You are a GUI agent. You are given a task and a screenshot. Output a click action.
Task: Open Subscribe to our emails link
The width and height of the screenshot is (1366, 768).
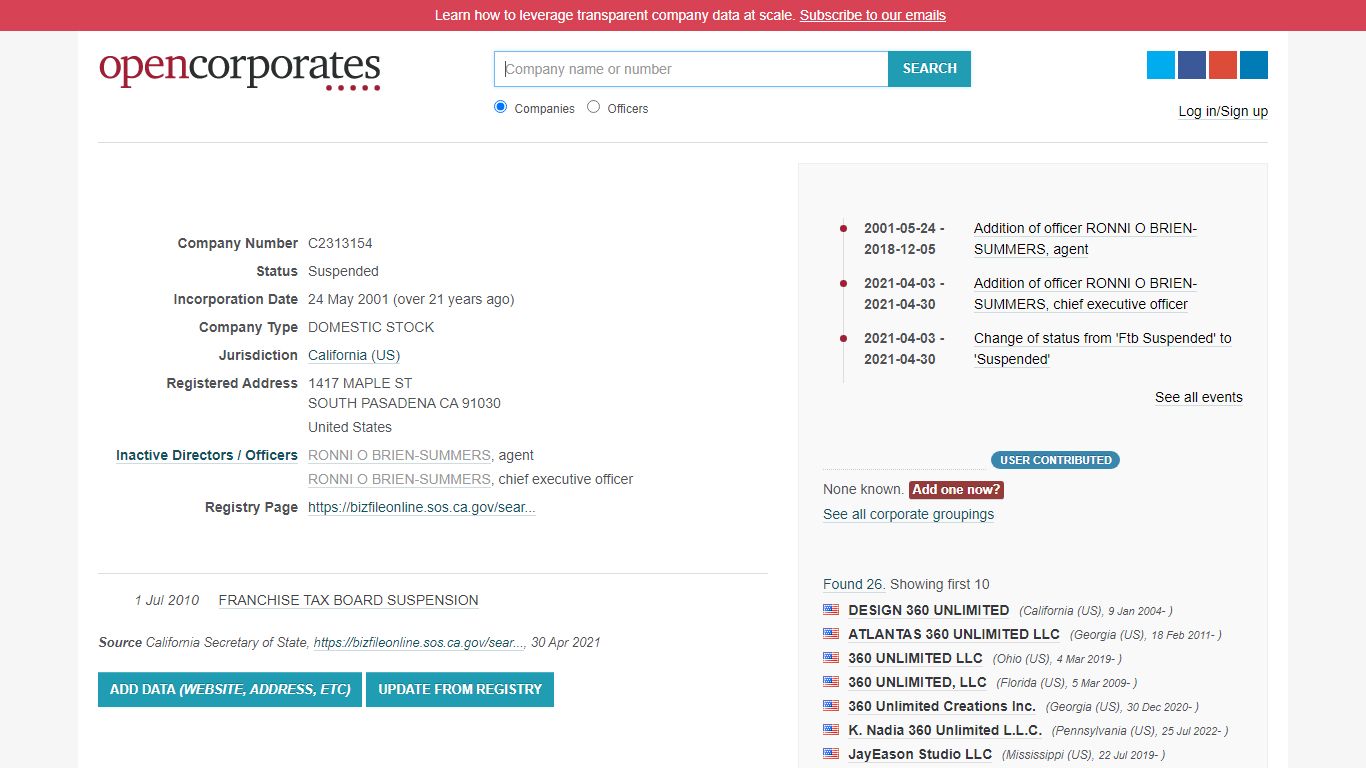873,15
